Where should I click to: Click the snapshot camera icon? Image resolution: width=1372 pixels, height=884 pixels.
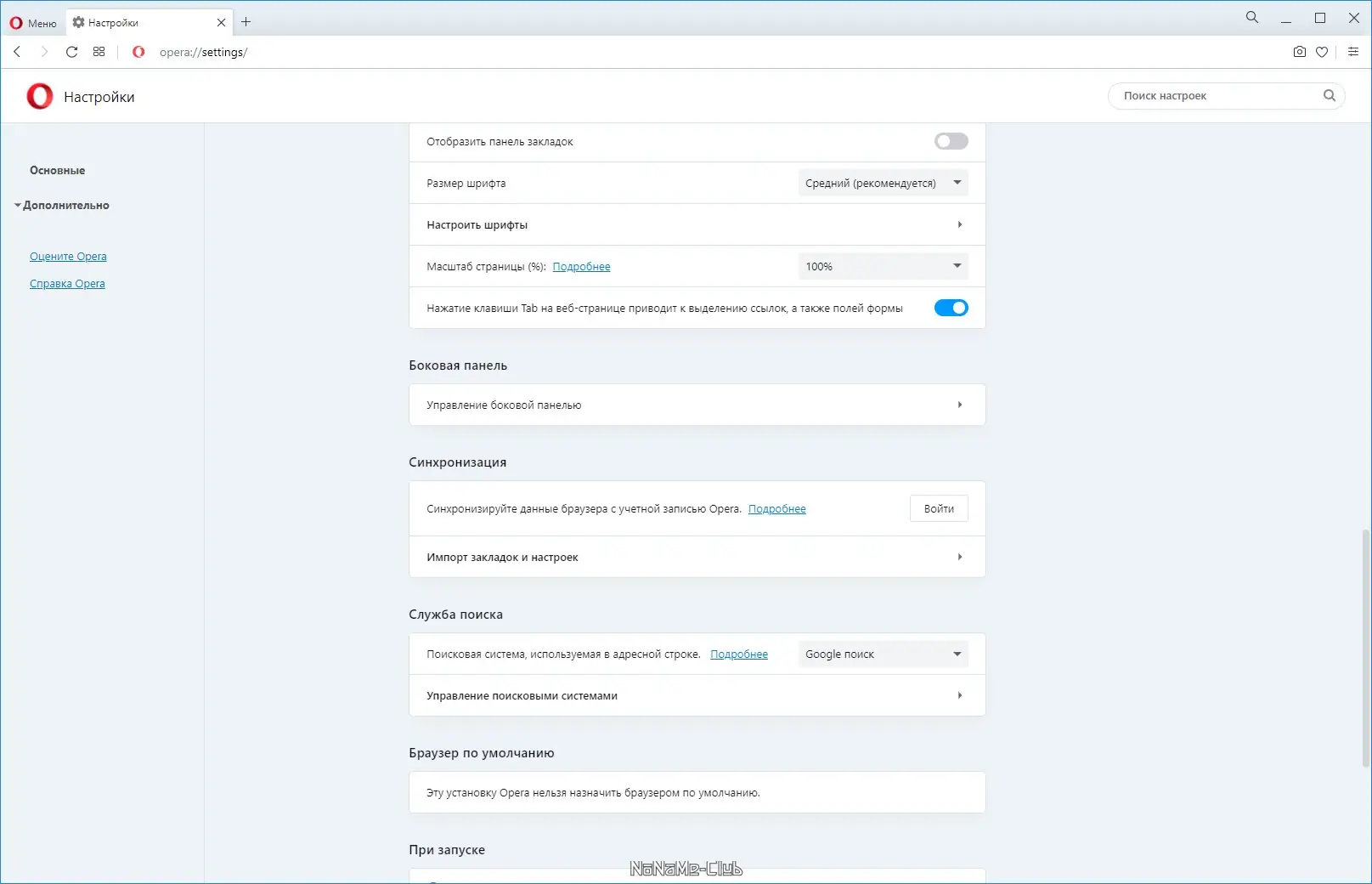click(x=1299, y=52)
